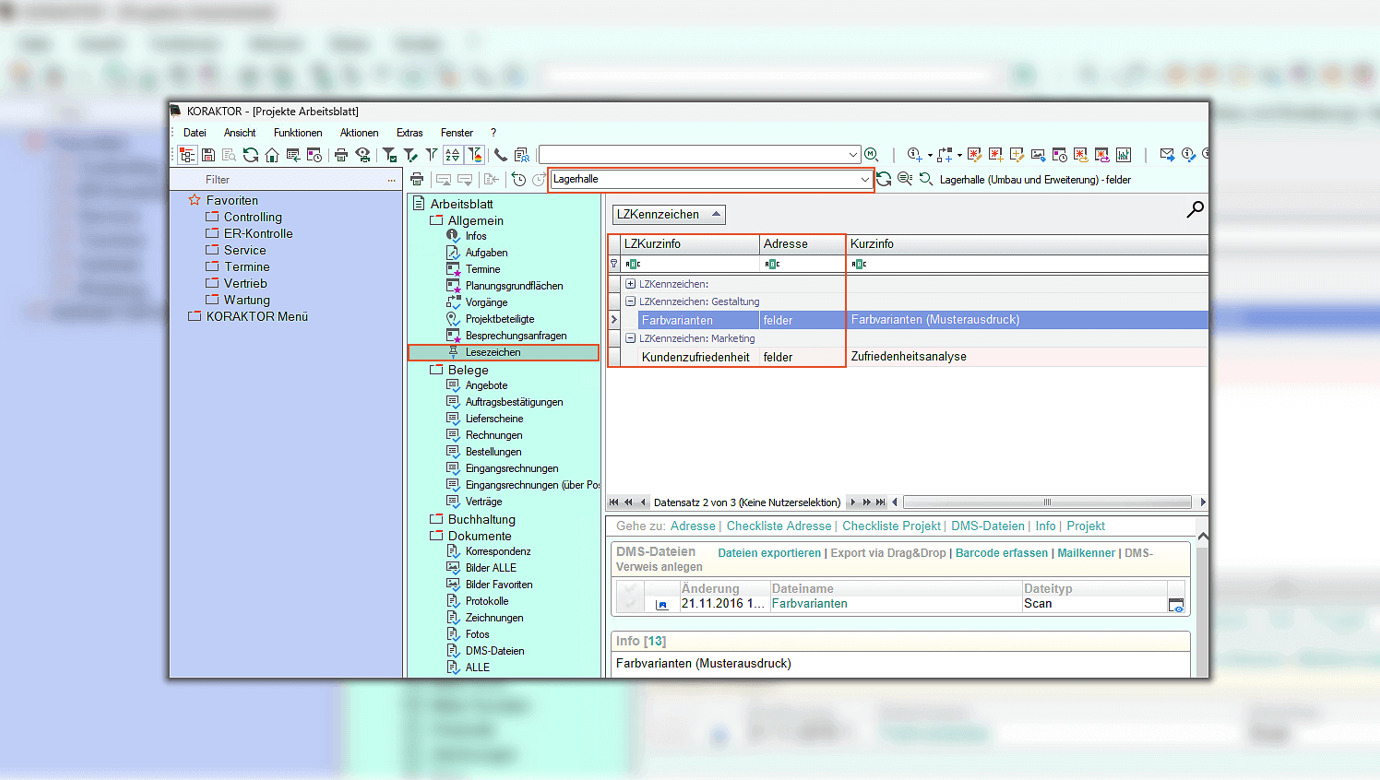
Task: Click the telephone icon in the toolbar
Action: (x=500, y=155)
